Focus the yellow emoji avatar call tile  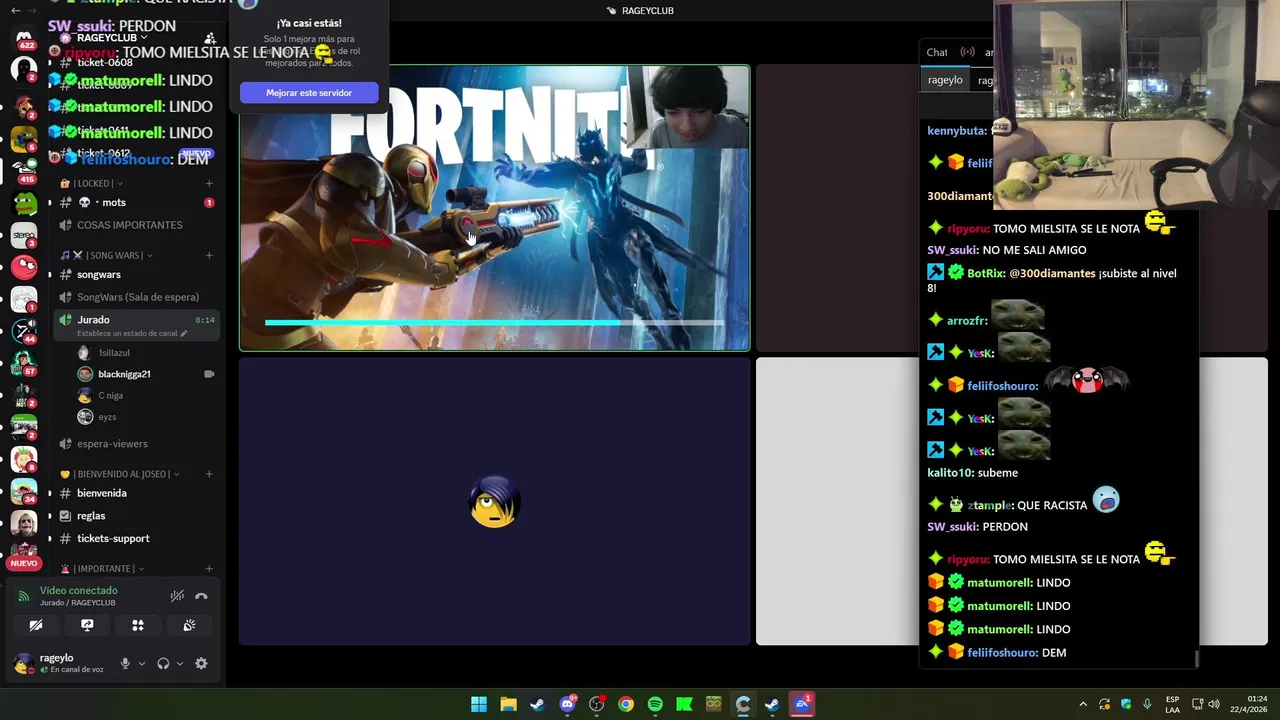494,501
